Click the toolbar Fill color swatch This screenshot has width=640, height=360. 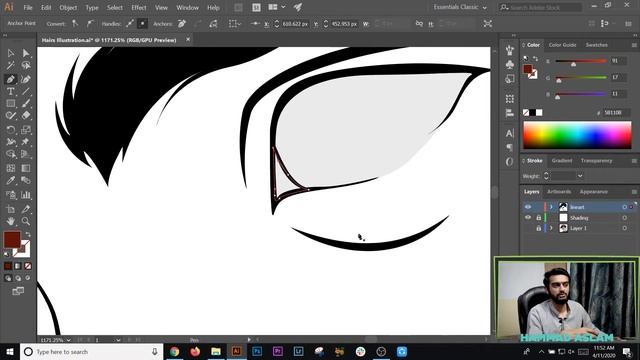click(x=12, y=240)
